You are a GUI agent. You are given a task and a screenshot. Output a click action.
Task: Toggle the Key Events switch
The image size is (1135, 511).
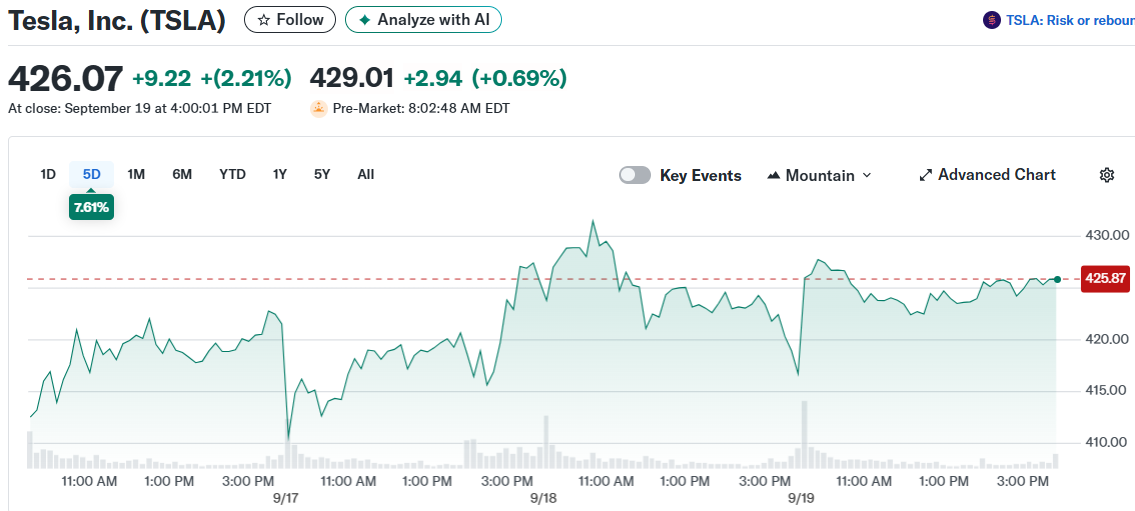click(635, 175)
